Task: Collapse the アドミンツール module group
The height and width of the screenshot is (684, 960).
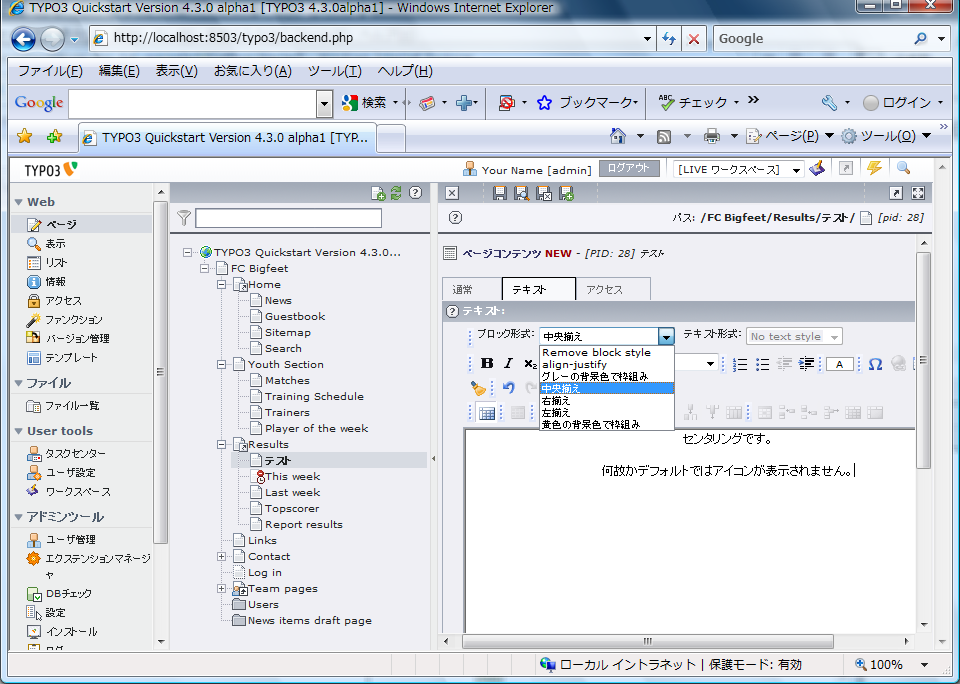Action: 19,517
